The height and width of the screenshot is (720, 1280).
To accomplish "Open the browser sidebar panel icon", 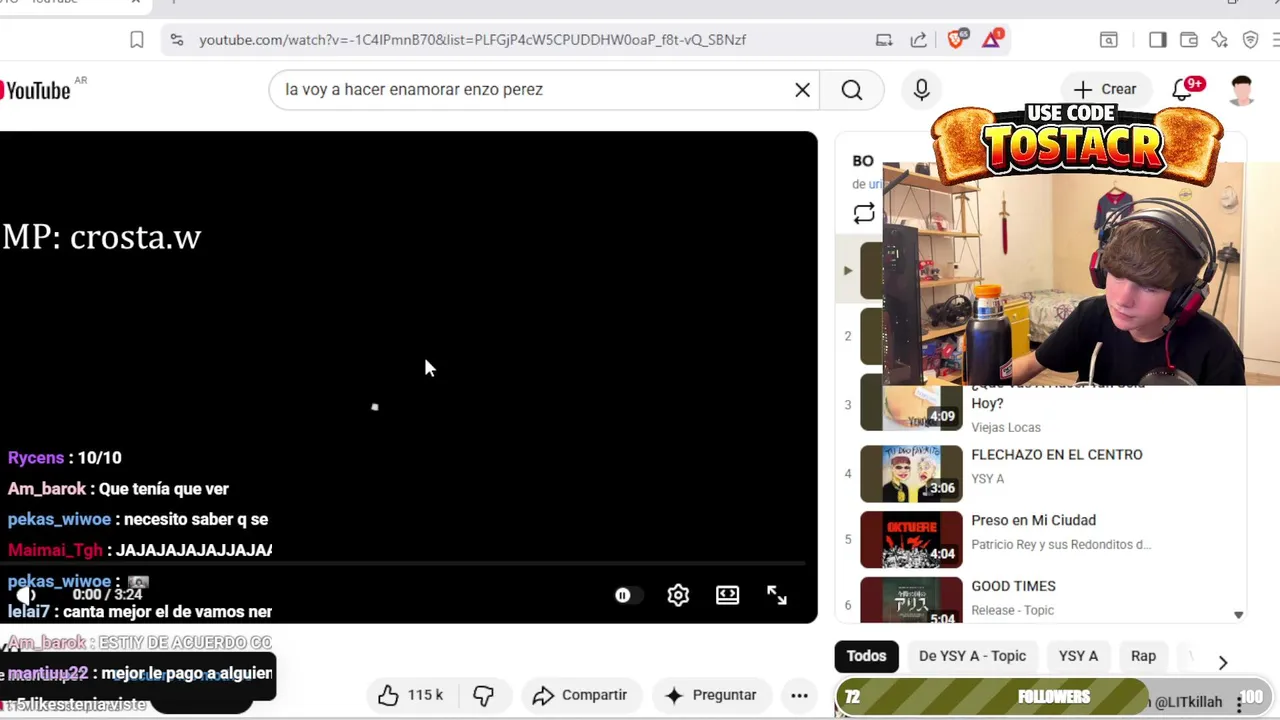I will (1157, 40).
